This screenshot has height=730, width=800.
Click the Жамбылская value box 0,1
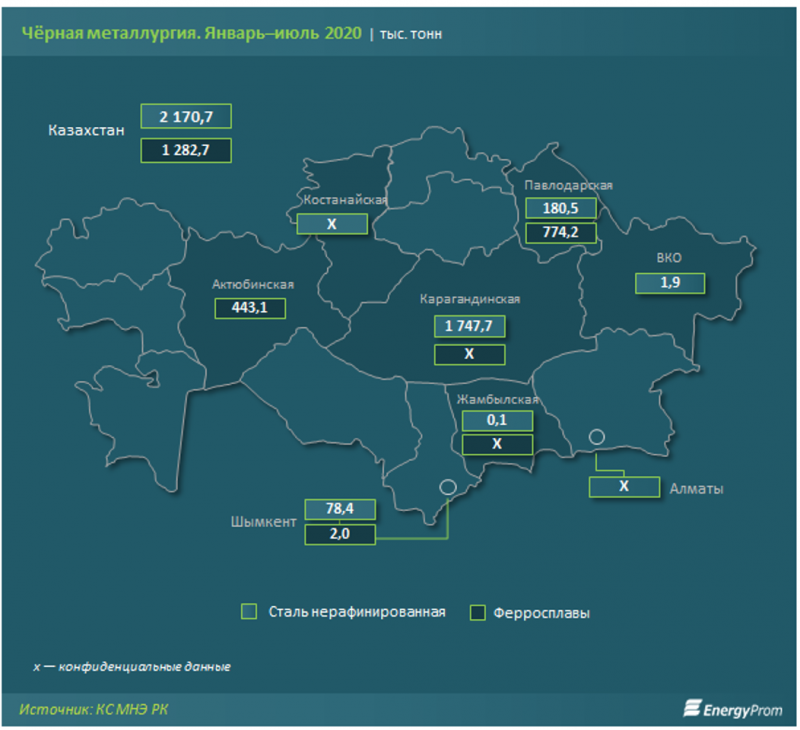(495, 420)
